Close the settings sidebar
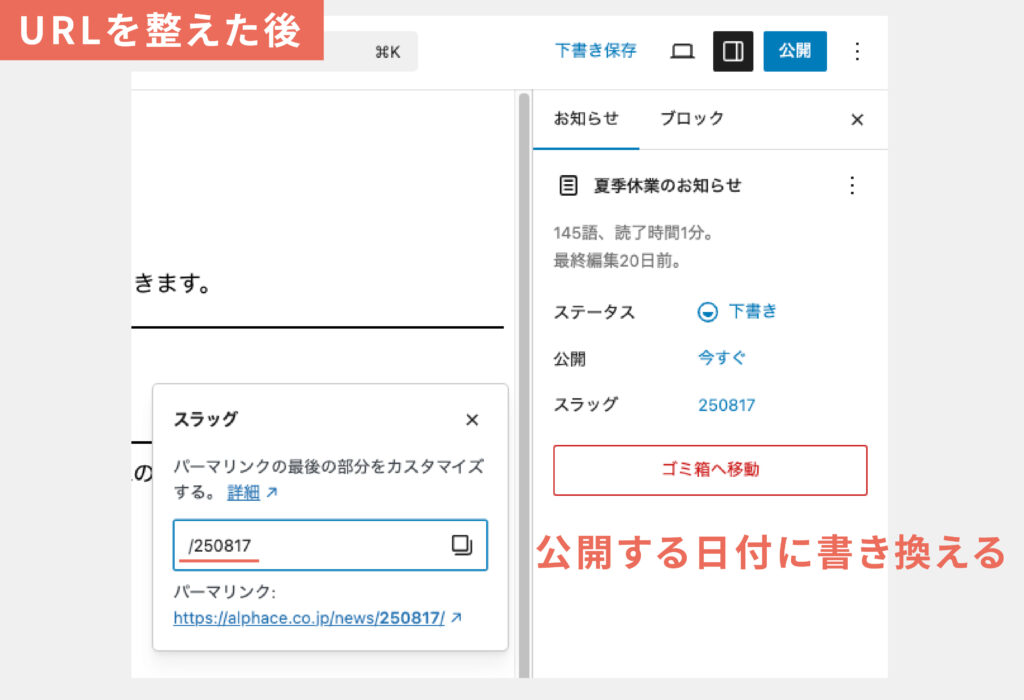Screen dimensions: 1024x700 point(856,120)
